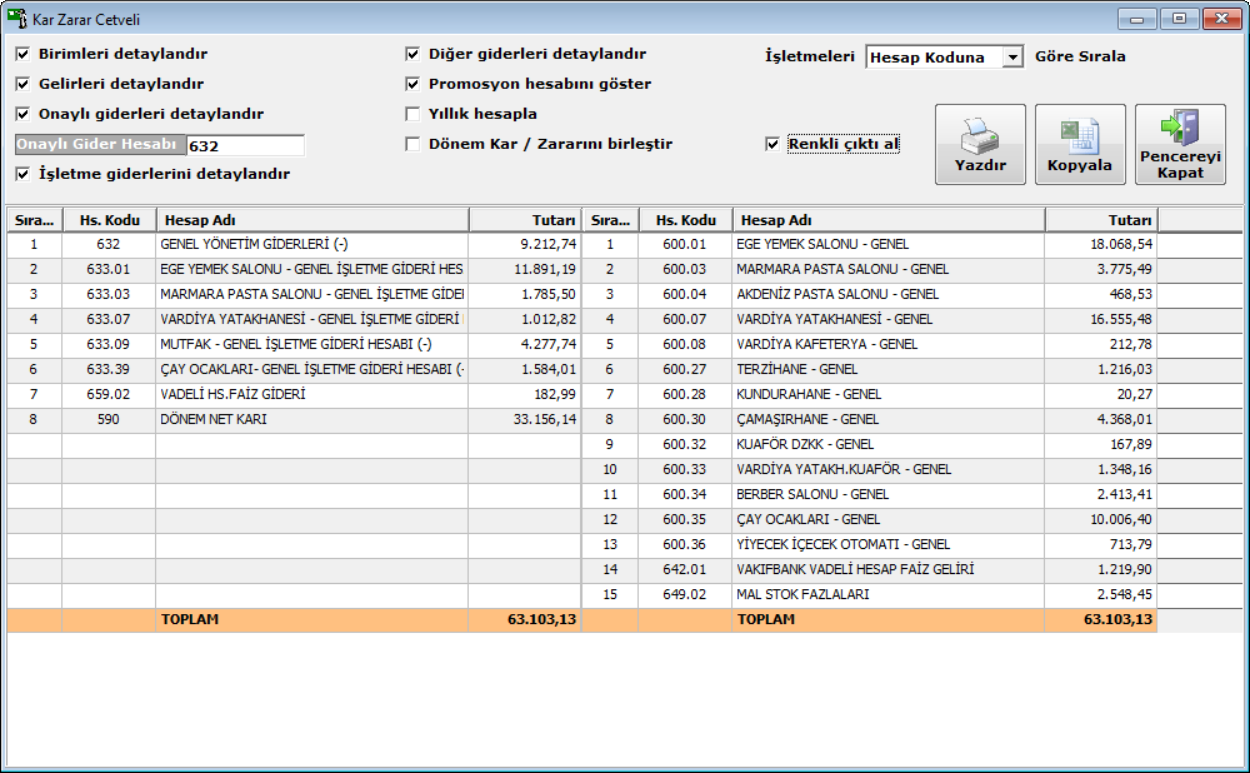
Task: Toggle Birimleri detaylandır checkbox
Action: point(23,54)
